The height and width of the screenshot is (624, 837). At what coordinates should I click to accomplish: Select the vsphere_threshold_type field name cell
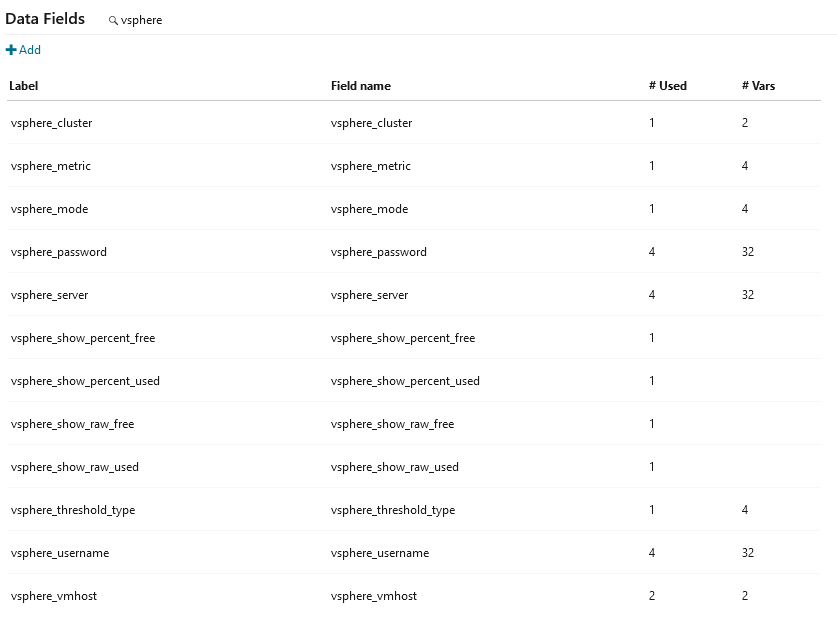click(x=393, y=510)
